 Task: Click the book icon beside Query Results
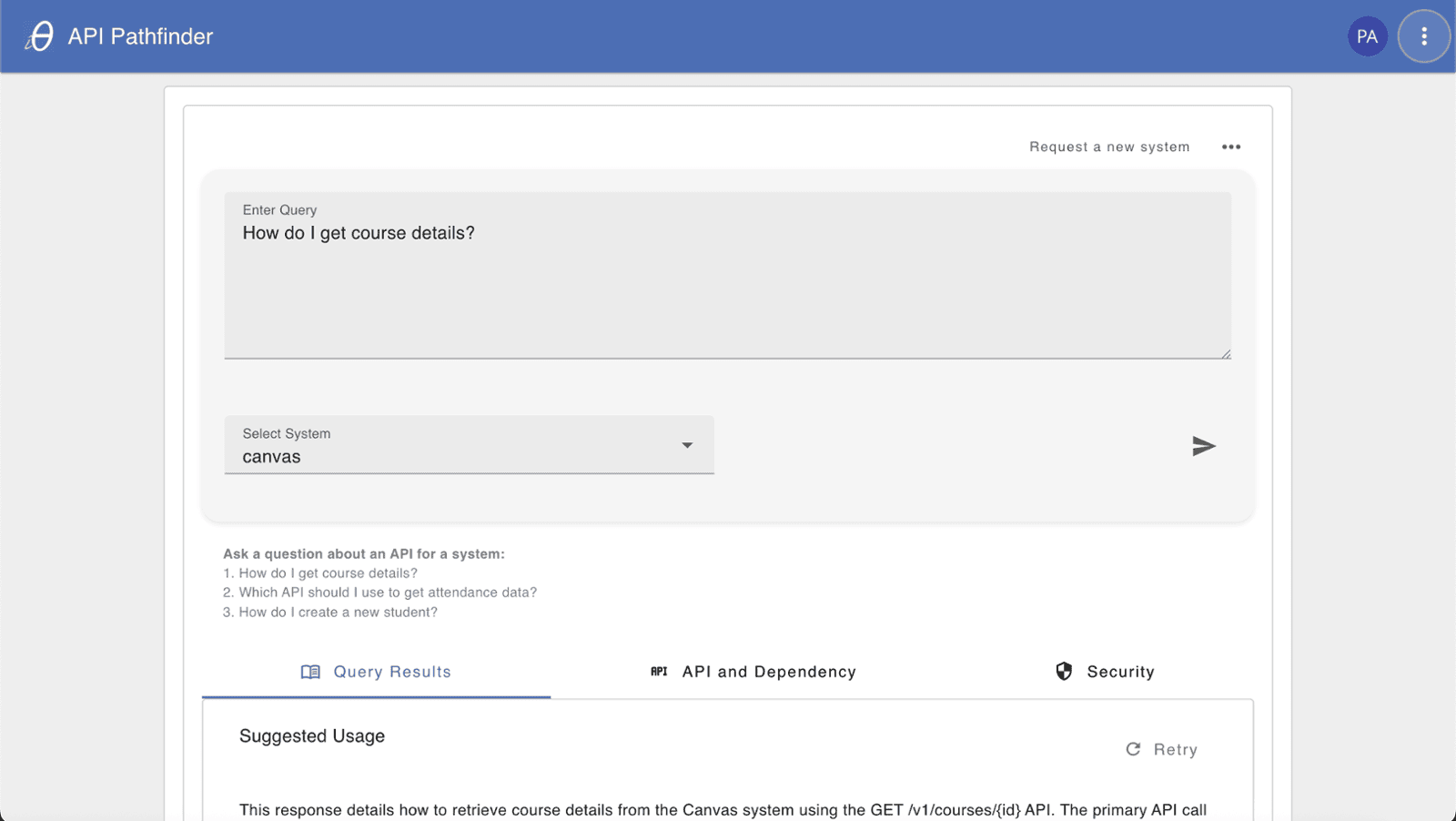coord(310,672)
